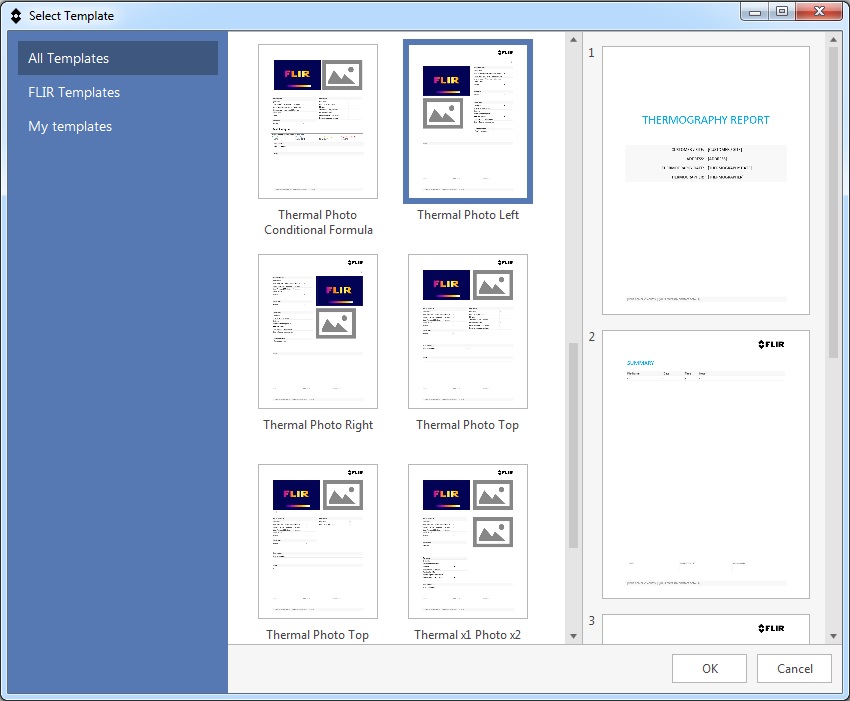Click the preview pane scroll up arrow
This screenshot has height=701, width=850.
[x=832, y=40]
